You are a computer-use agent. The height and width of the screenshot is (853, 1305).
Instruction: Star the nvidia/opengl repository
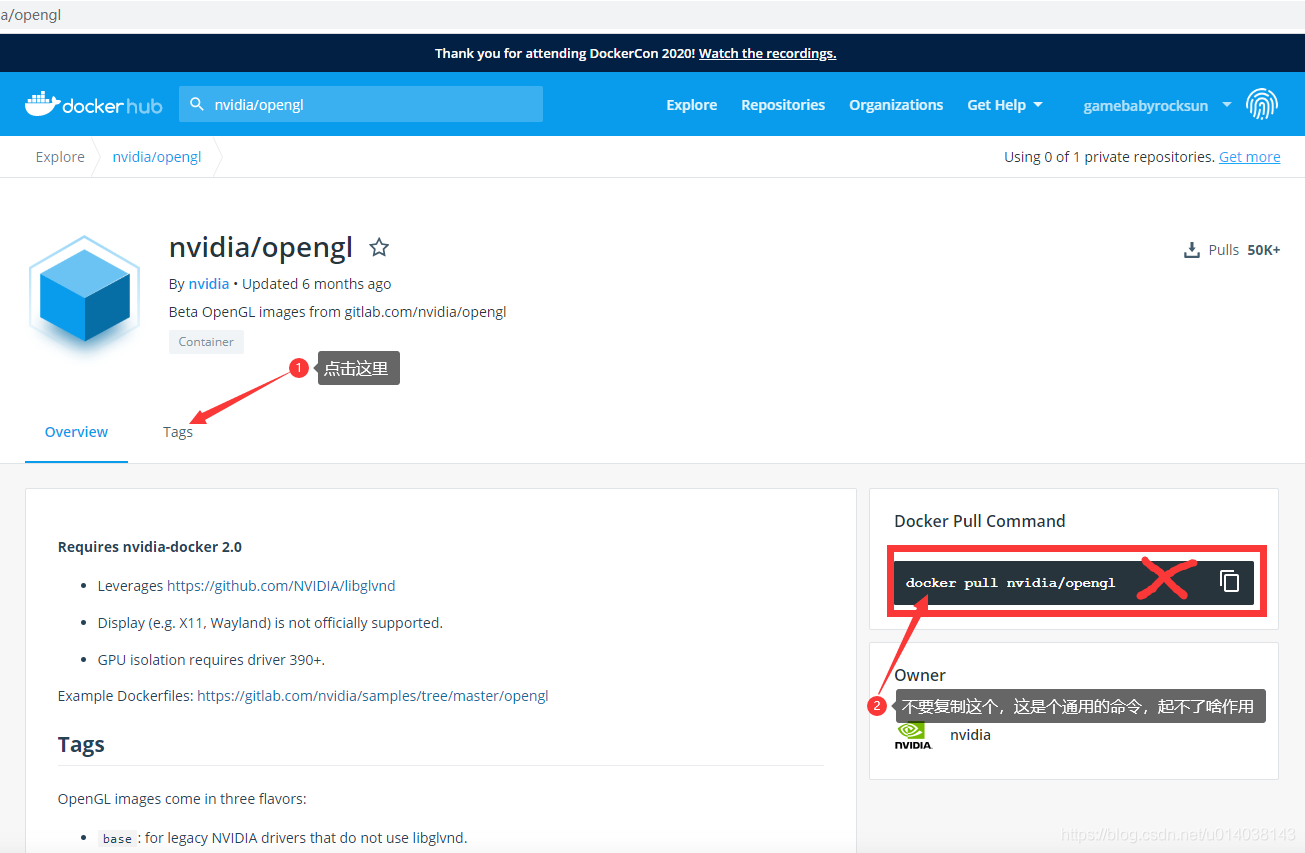pyautogui.click(x=379, y=247)
